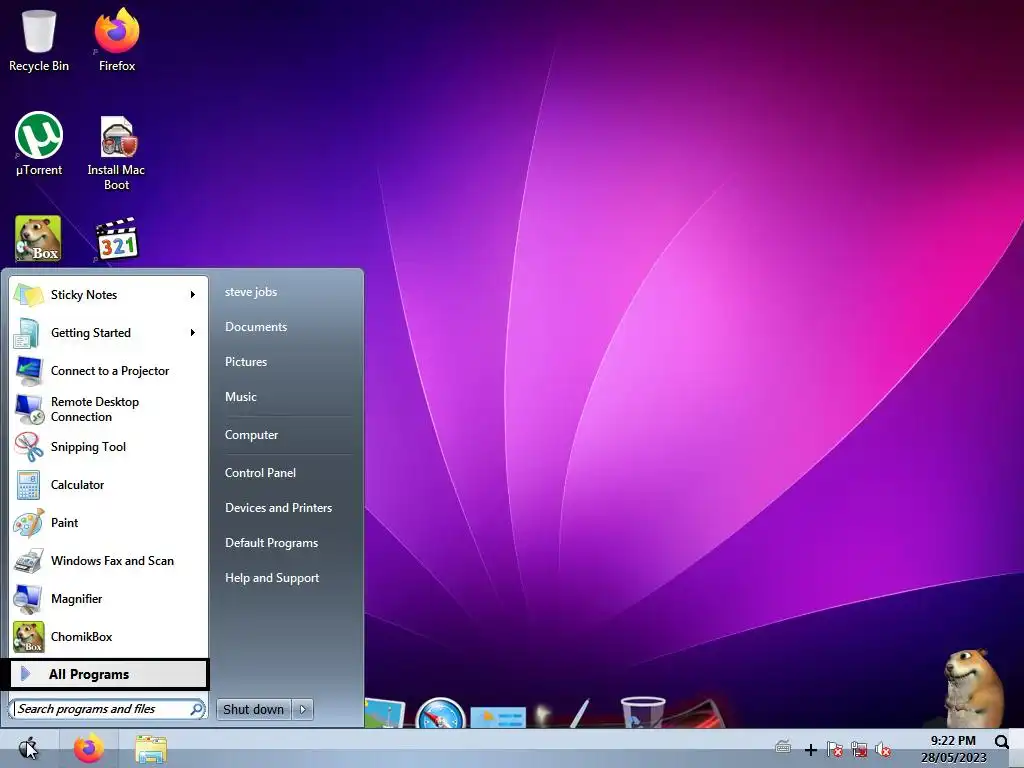Click the Windows Fax and Scan icon
The height and width of the screenshot is (768, 1024).
coord(29,561)
